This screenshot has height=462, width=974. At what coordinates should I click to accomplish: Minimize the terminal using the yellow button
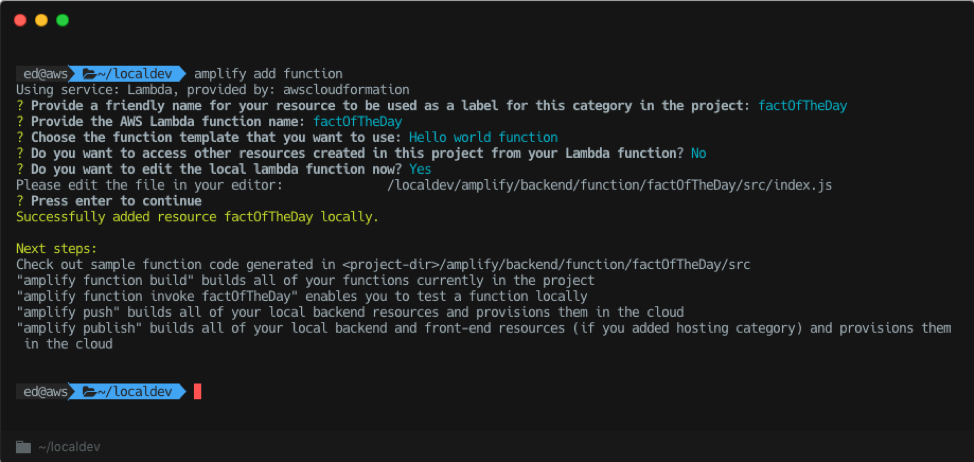coord(41,20)
